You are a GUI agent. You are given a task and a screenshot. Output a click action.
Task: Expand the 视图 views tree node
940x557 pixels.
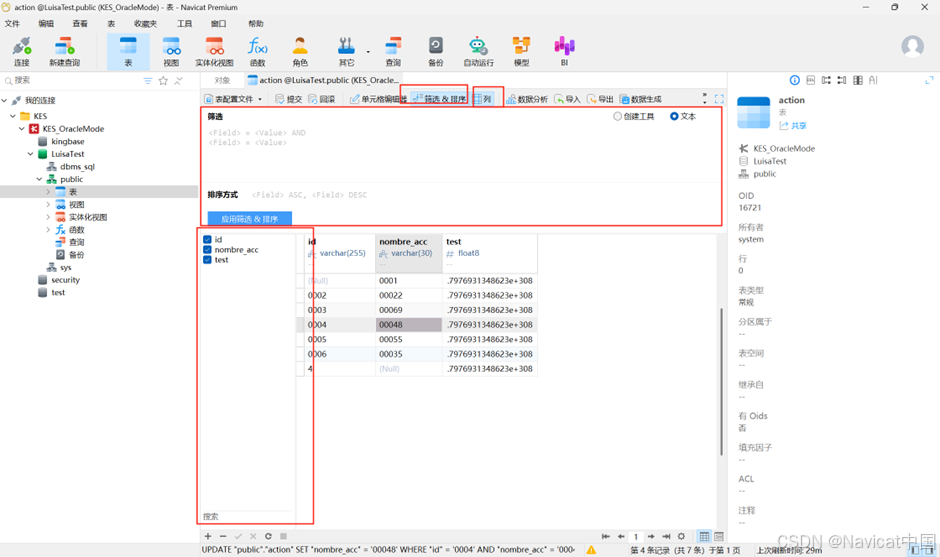tap(49, 204)
